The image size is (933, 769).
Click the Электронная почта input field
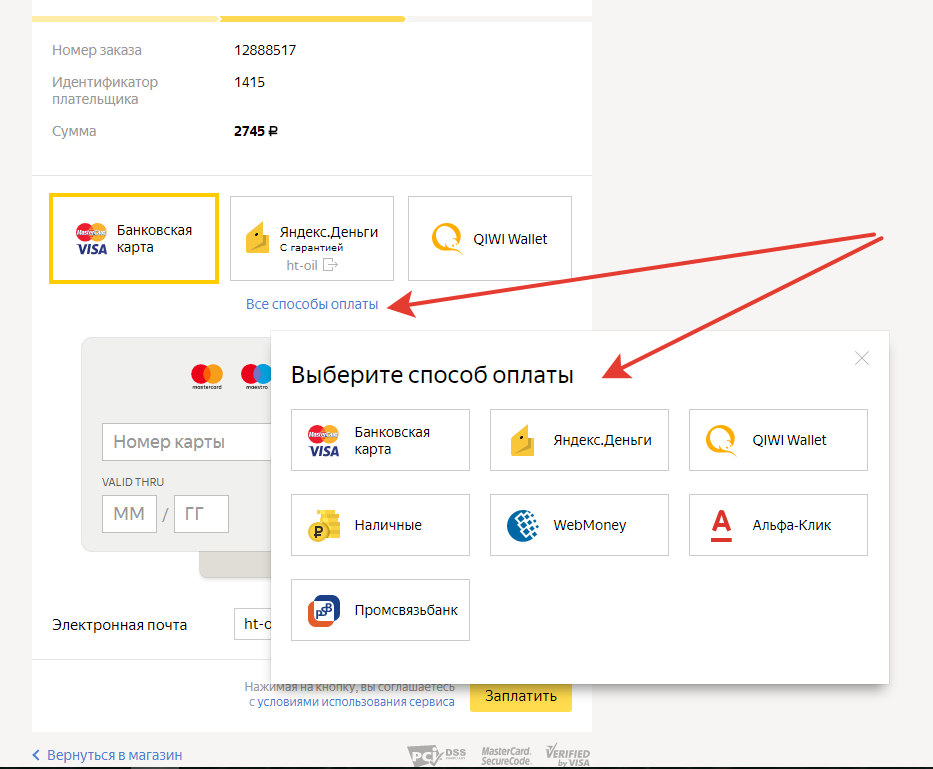[253, 624]
